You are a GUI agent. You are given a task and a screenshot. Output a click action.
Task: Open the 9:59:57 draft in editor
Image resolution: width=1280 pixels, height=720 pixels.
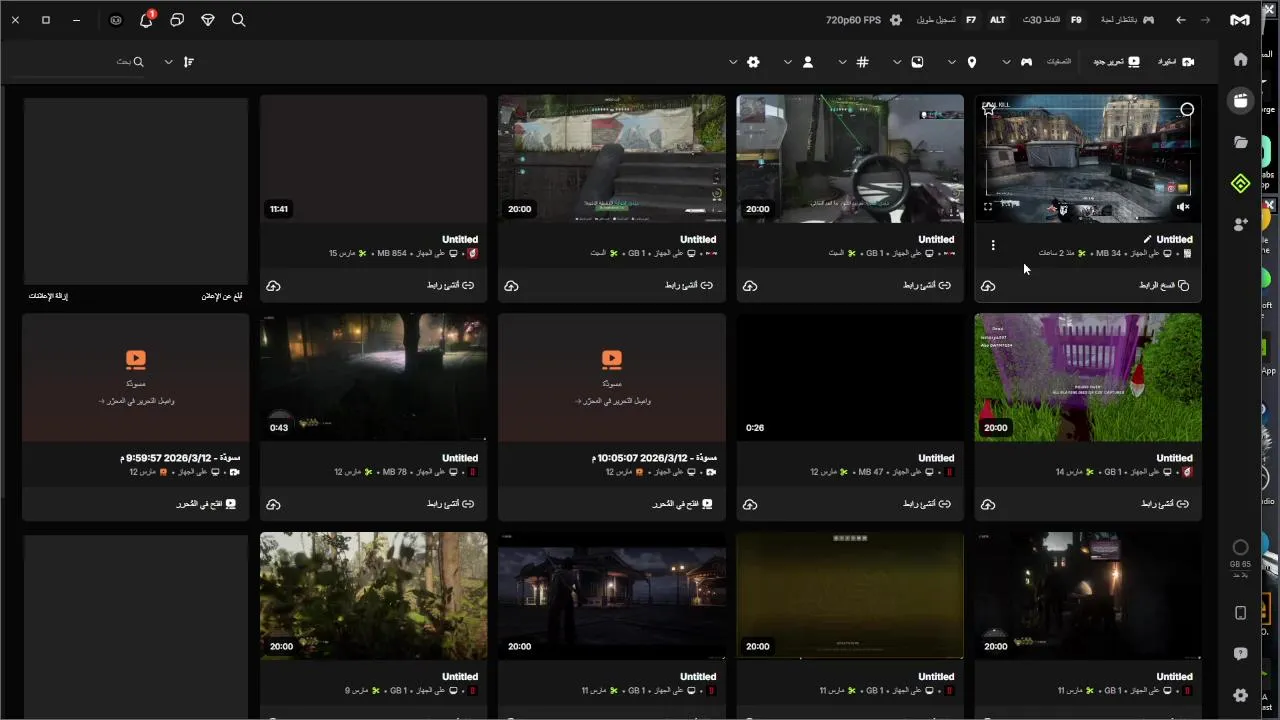[x=206, y=505]
